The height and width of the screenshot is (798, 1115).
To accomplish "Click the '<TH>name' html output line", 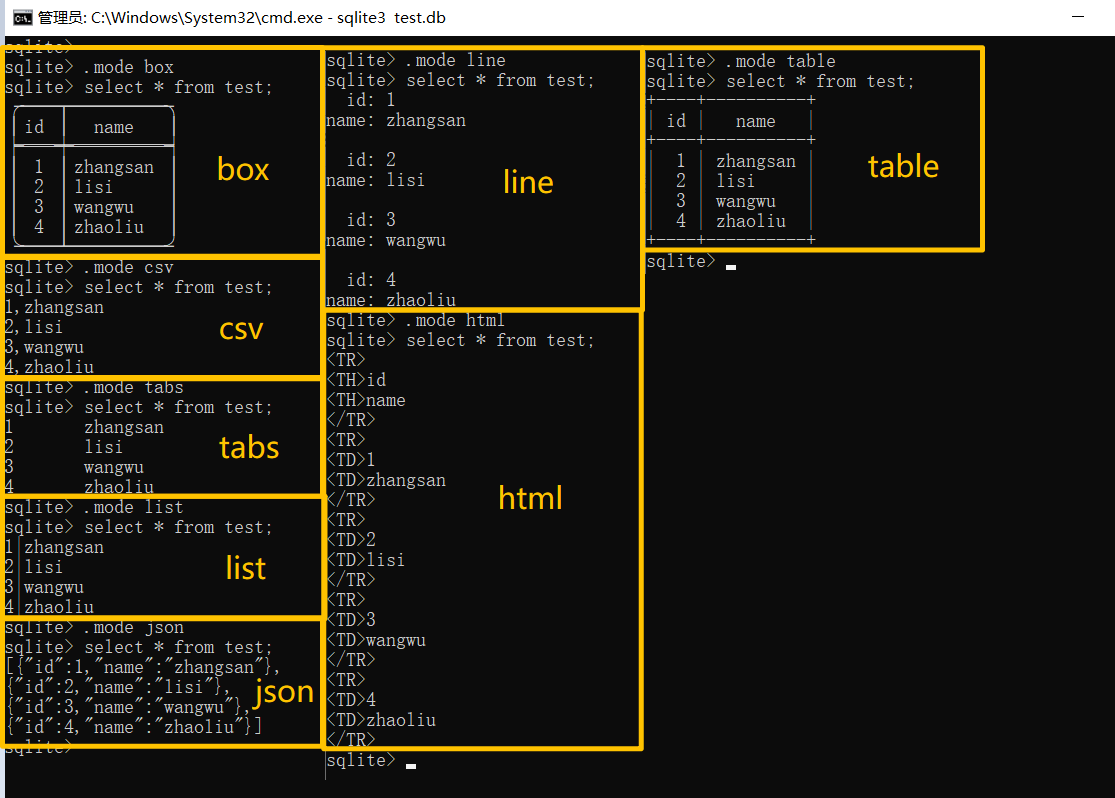I will (366, 400).
